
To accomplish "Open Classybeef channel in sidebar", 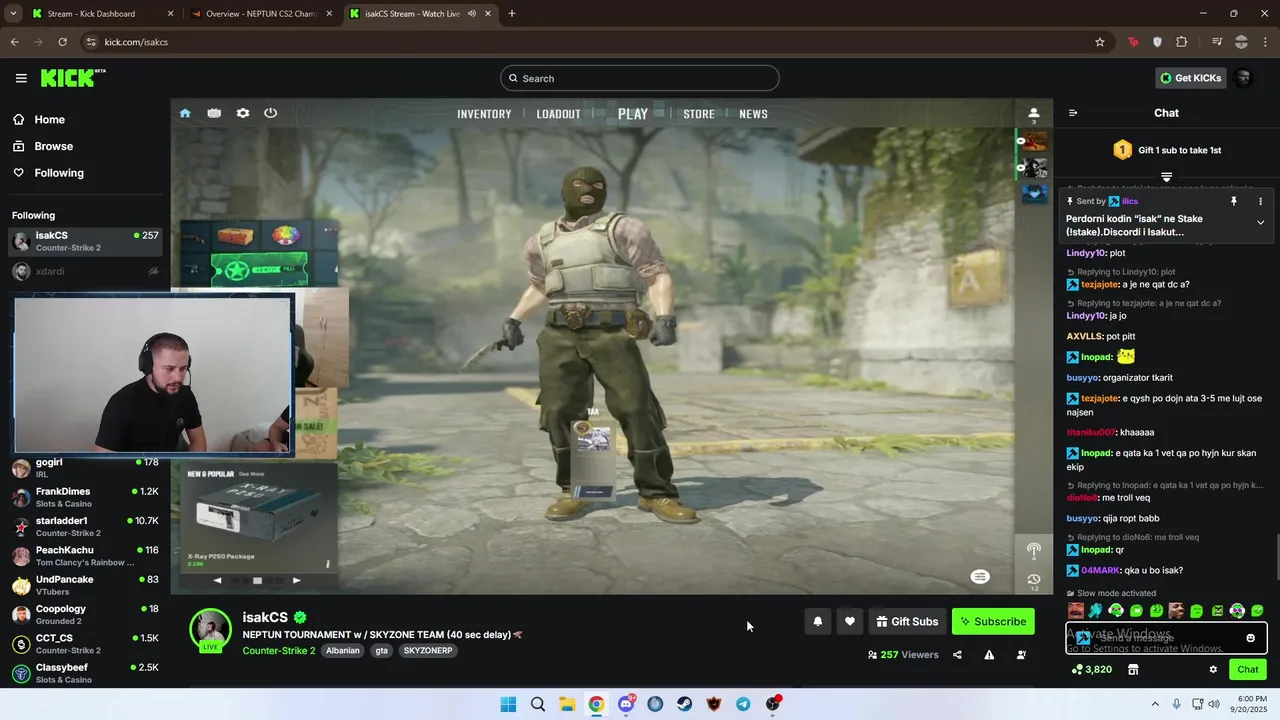I will pos(85,672).
